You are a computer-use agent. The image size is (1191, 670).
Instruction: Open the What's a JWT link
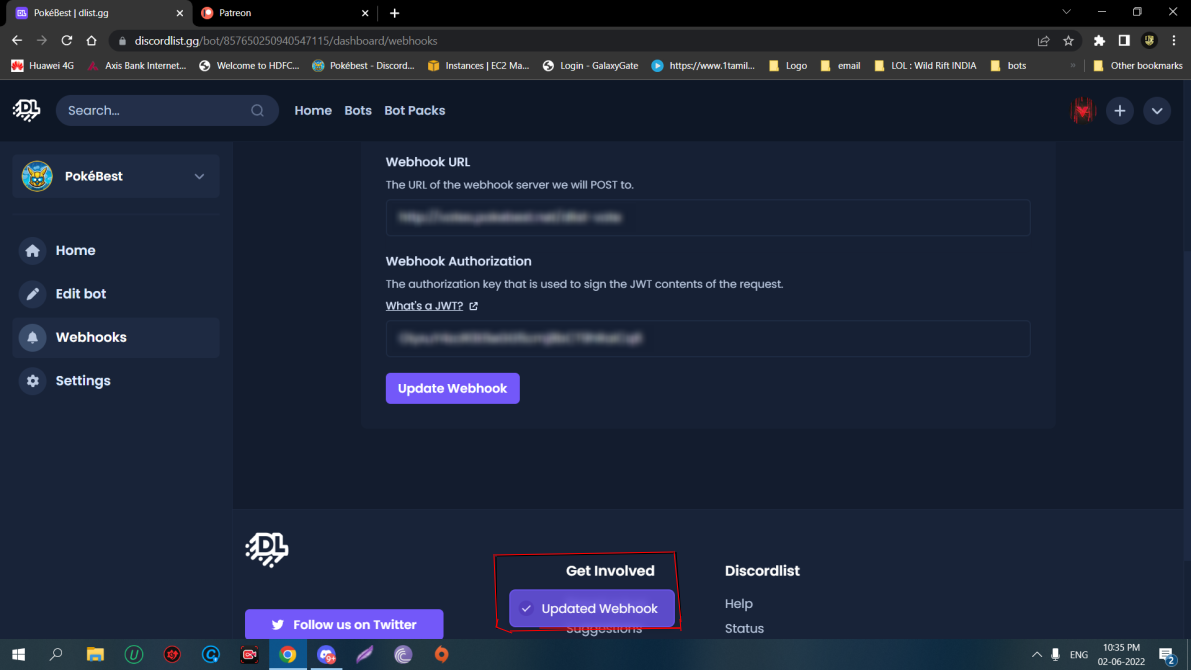[x=424, y=305]
